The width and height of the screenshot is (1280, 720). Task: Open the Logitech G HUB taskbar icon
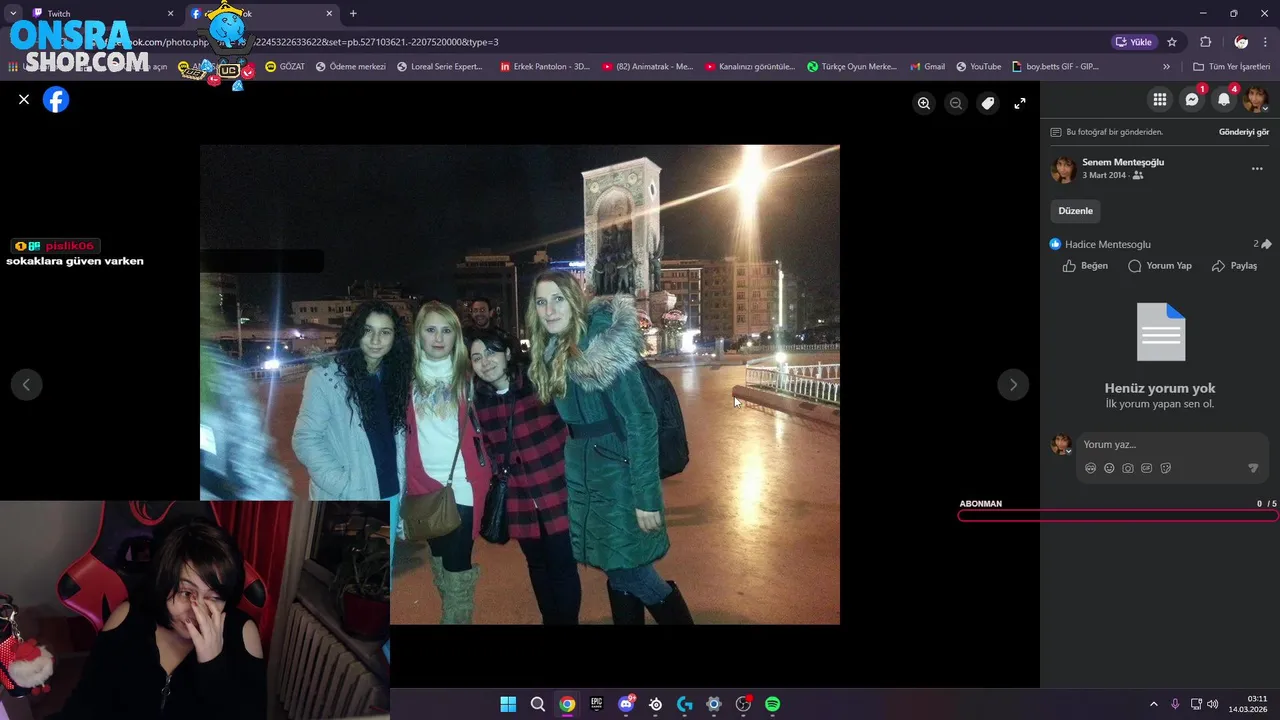tap(685, 704)
